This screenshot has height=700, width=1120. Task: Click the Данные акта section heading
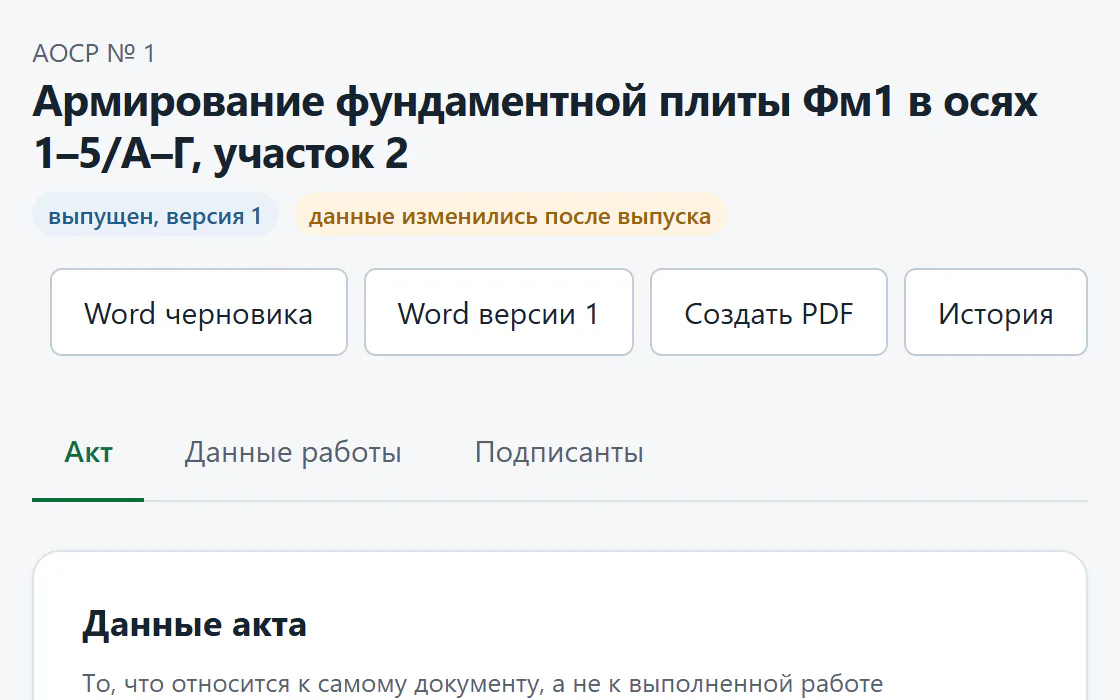pyautogui.click(x=194, y=624)
